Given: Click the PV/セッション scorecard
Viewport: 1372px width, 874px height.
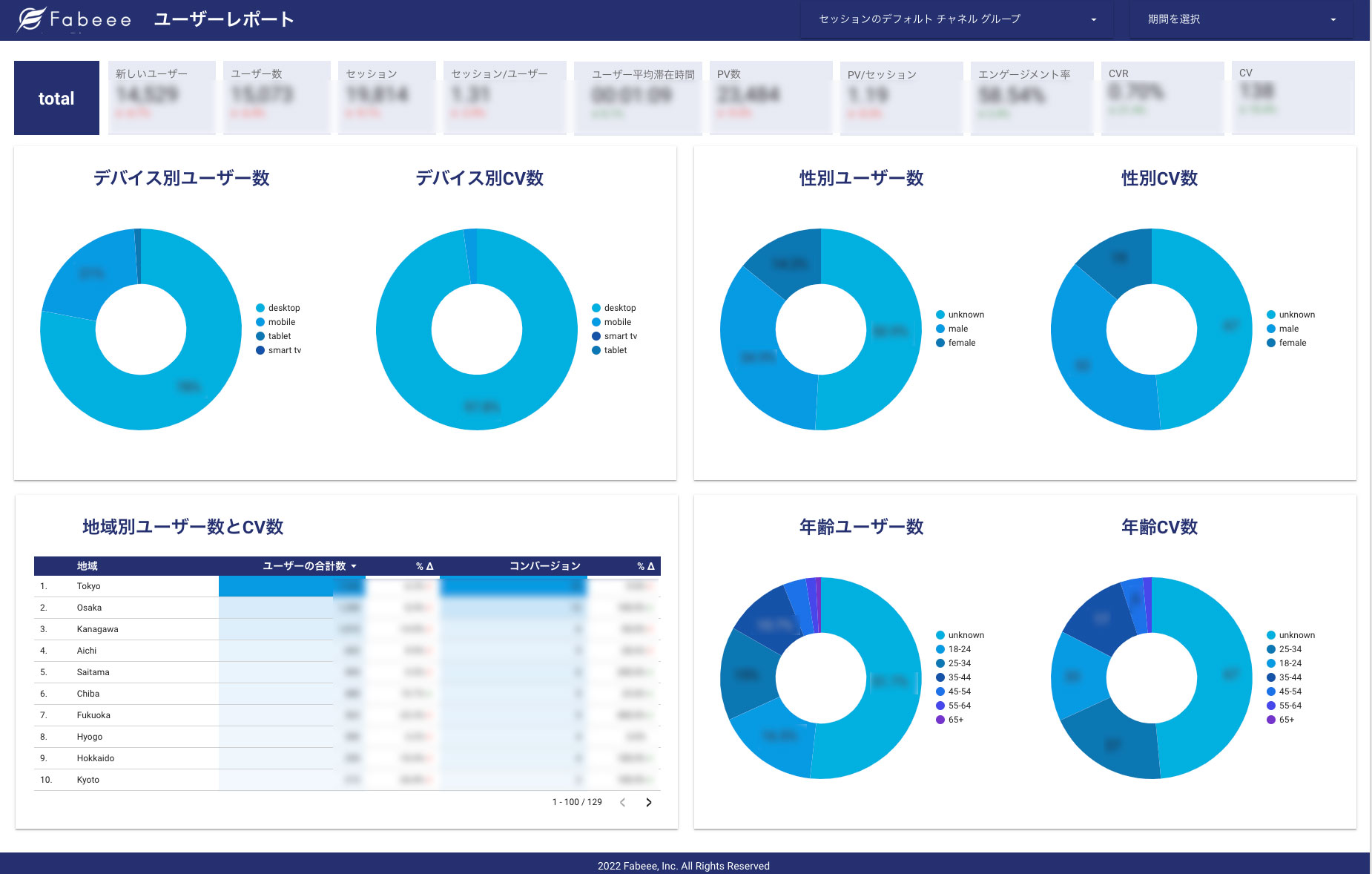Looking at the screenshot, I should [x=902, y=98].
